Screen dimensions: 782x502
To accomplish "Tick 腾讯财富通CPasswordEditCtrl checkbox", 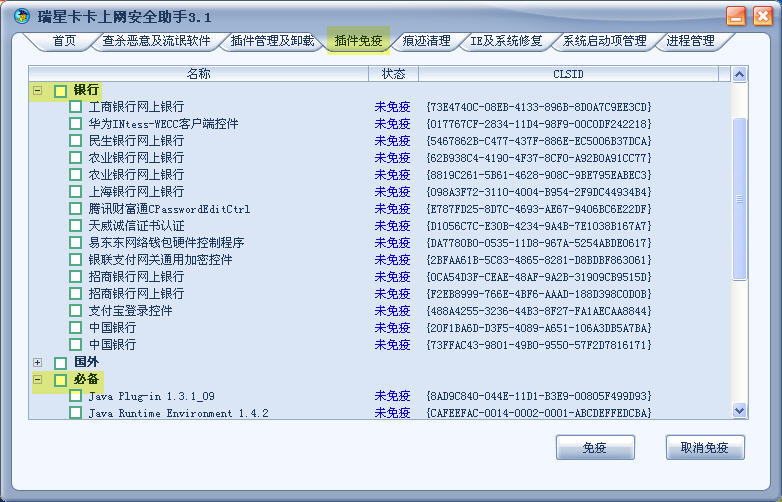I will (x=75, y=208).
